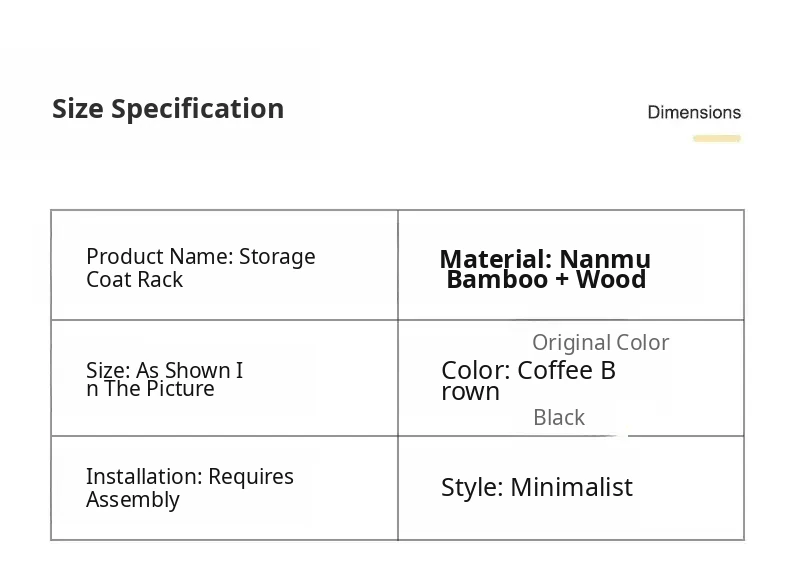Screen dimensions: 790x585
Task: Click the 'rown' text below Coffee
Action: [470, 392]
